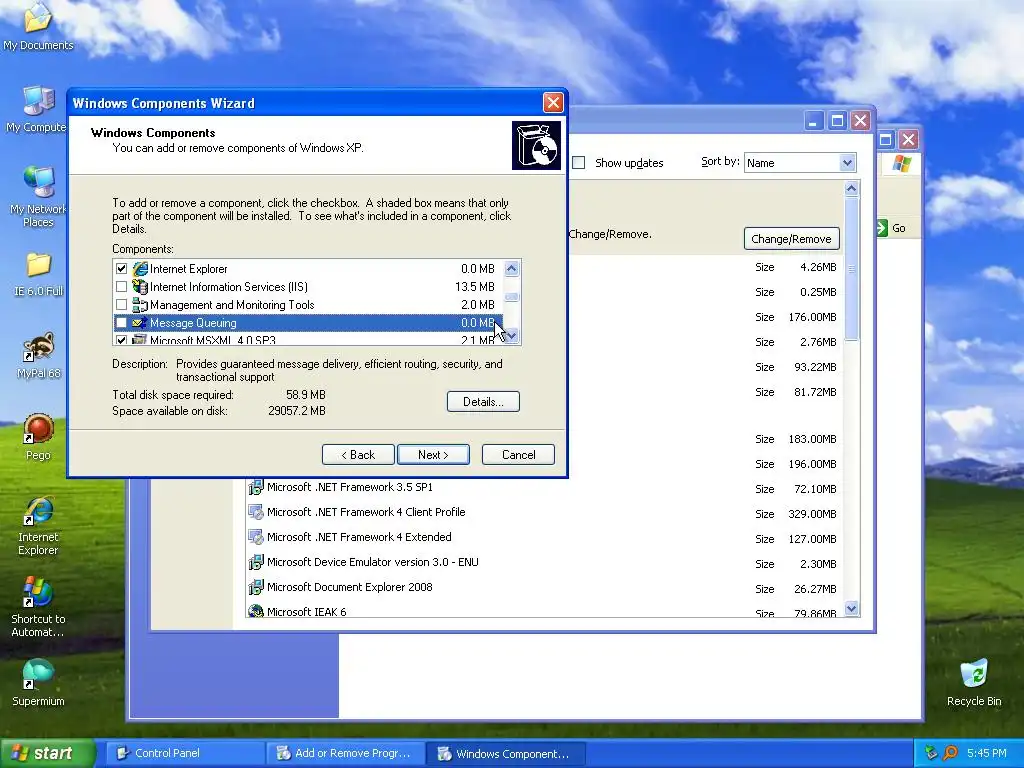Viewport: 1024px width, 768px height.
Task: Select the Internet Information Services (IIS) row text
Action: coord(229,287)
